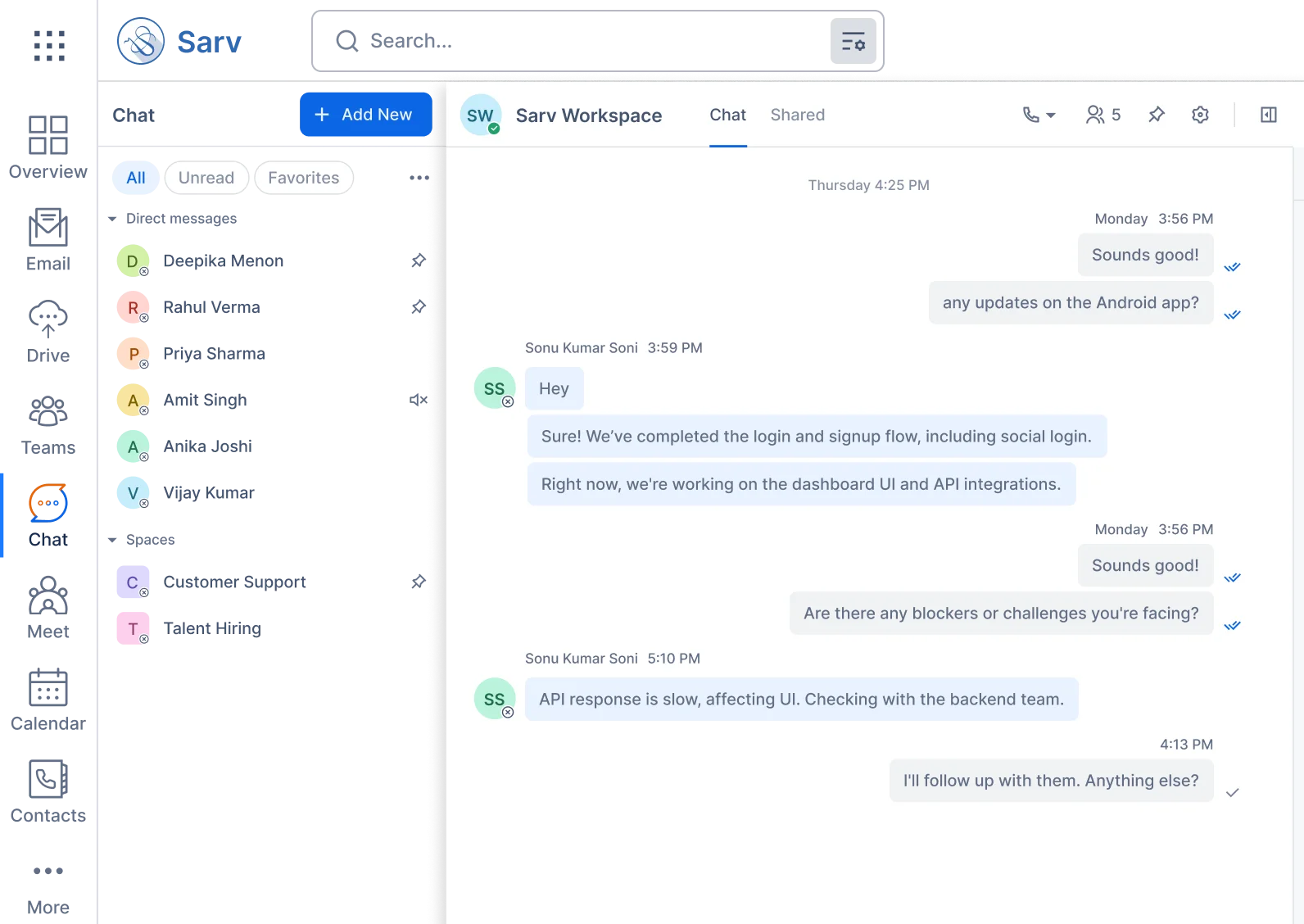Viewport: 1304px width, 924px height.
Task: Open Calendar from the sidebar
Action: [48, 700]
